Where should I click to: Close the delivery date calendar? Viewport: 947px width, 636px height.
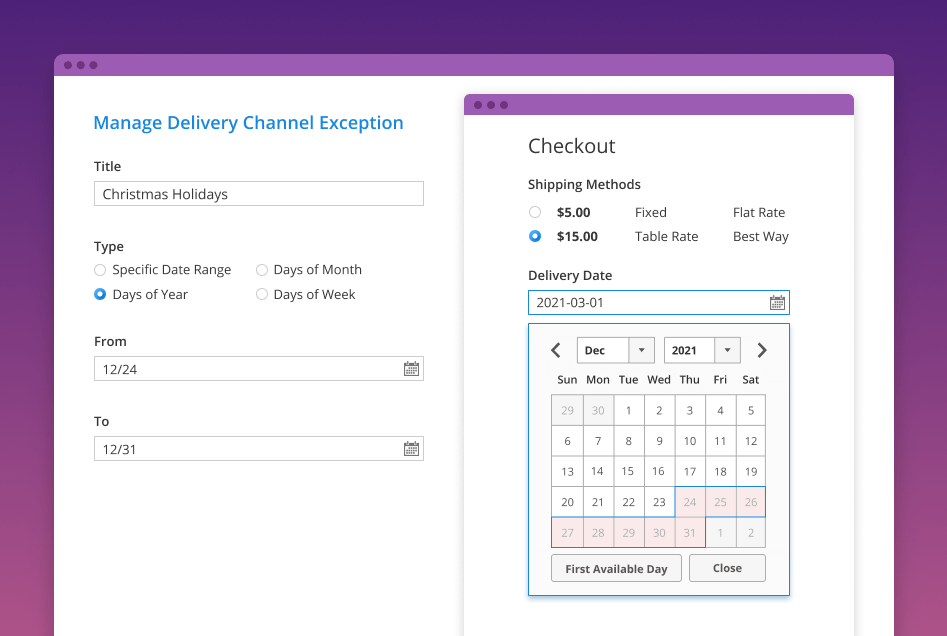point(727,568)
